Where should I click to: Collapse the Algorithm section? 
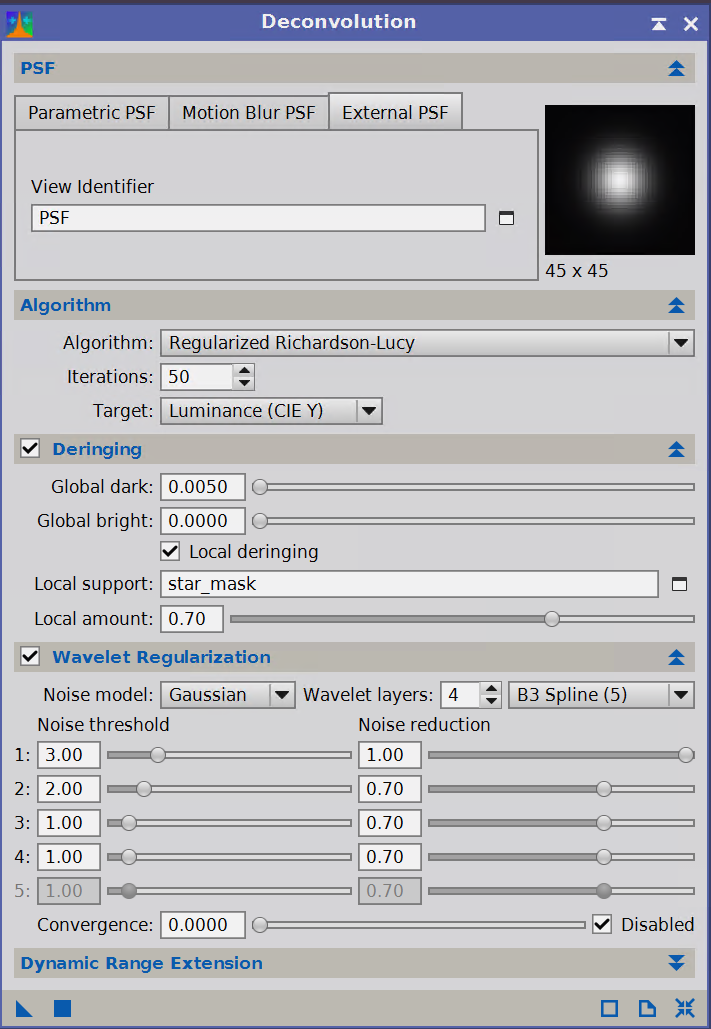point(676,305)
